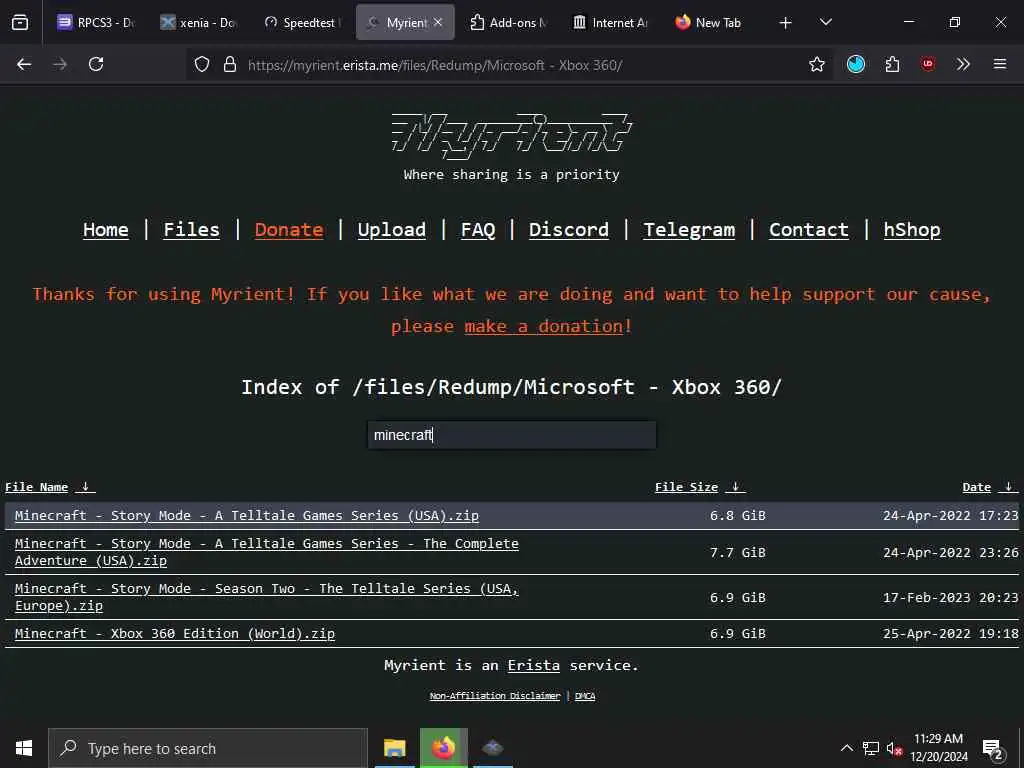Expand more toolbar tools chevron
This screenshot has width=1024, height=768.
(x=963, y=64)
